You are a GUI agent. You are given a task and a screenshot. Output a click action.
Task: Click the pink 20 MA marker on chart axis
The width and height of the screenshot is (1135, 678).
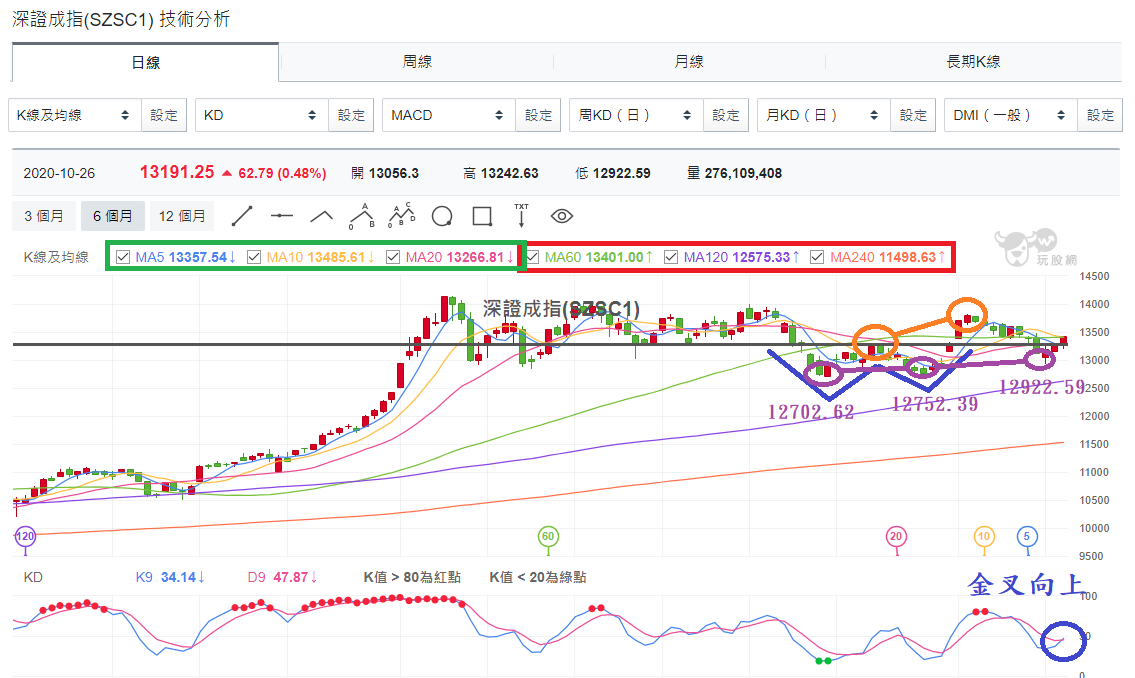click(x=896, y=537)
